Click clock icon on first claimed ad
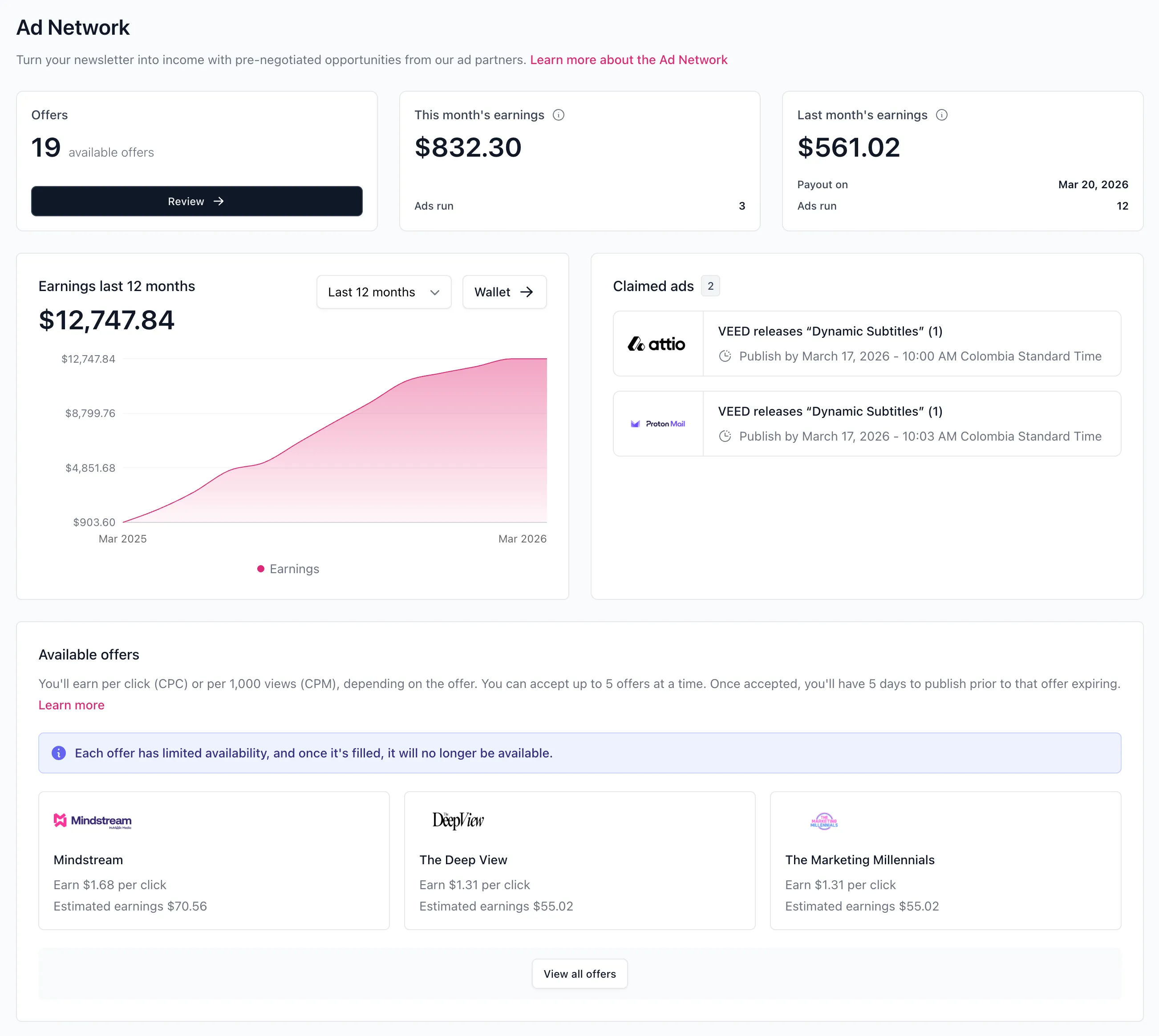This screenshot has height=1036, width=1159. tap(725, 356)
